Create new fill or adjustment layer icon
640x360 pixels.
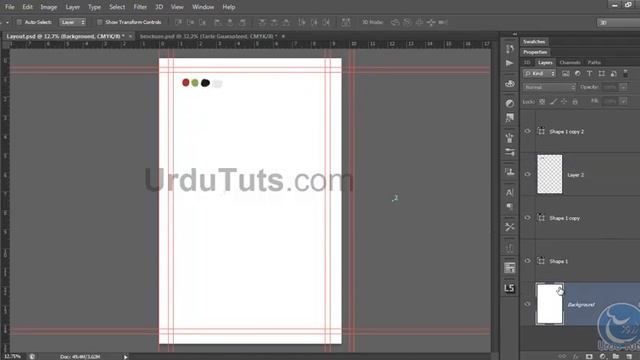pos(602,356)
